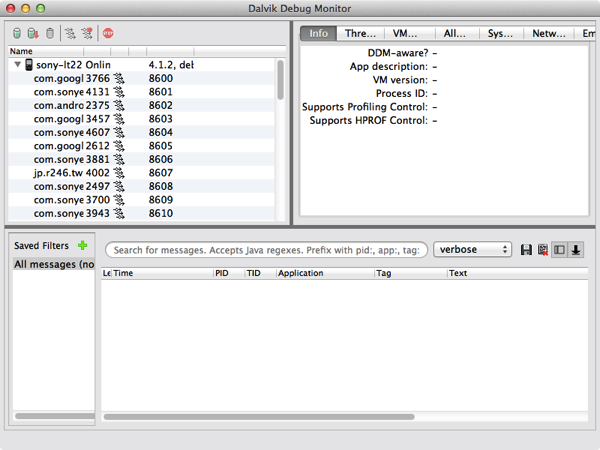Click the Text column header
Image resolution: width=600 pixels, height=450 pixels.
(x=517, y=273)
